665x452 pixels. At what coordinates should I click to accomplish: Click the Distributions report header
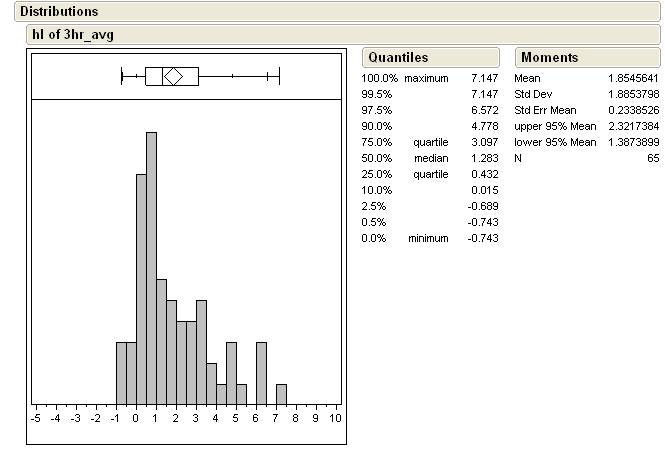tap(60, 12)
